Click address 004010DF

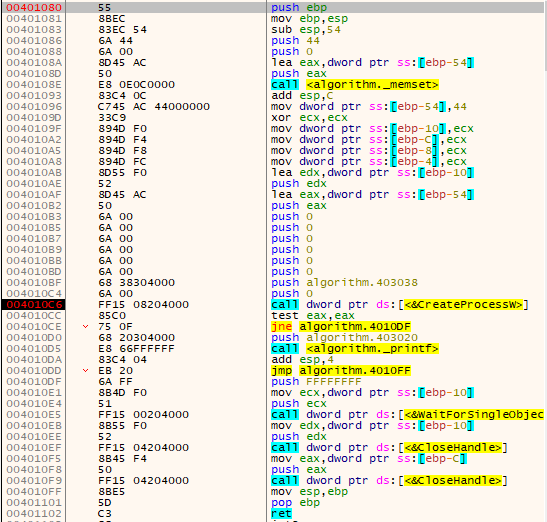click(34, 382)
